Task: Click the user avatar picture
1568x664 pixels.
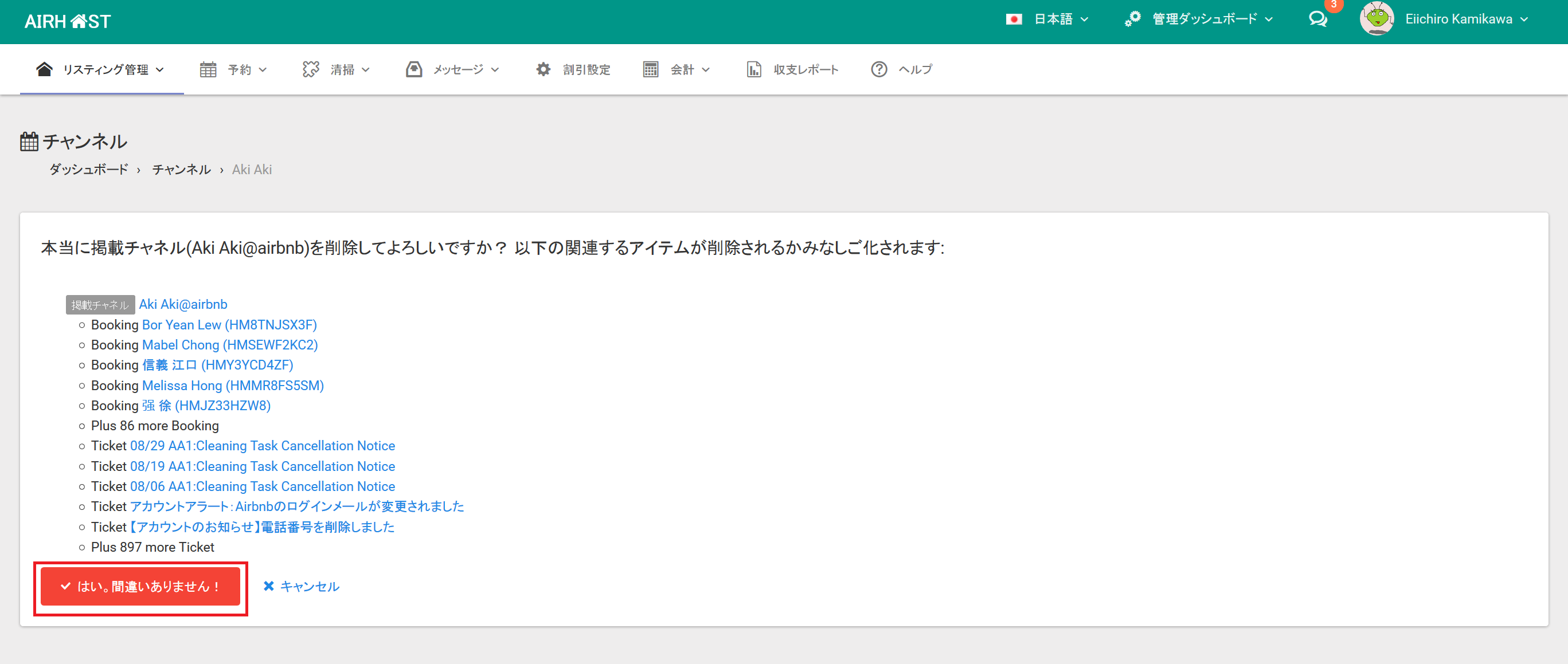Action: click(1377, 19)
